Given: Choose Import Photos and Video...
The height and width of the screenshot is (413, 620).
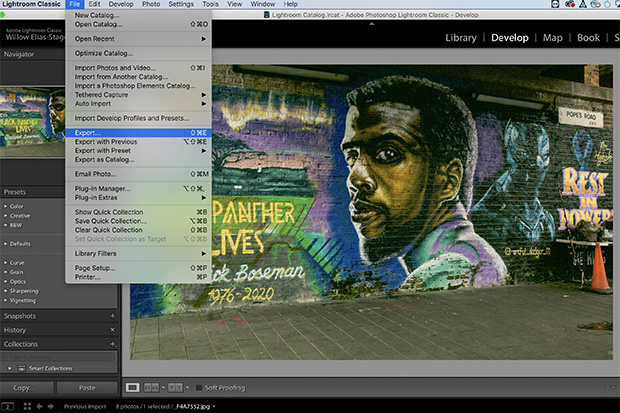Looking at the screenshot, I should pos(138,68).
